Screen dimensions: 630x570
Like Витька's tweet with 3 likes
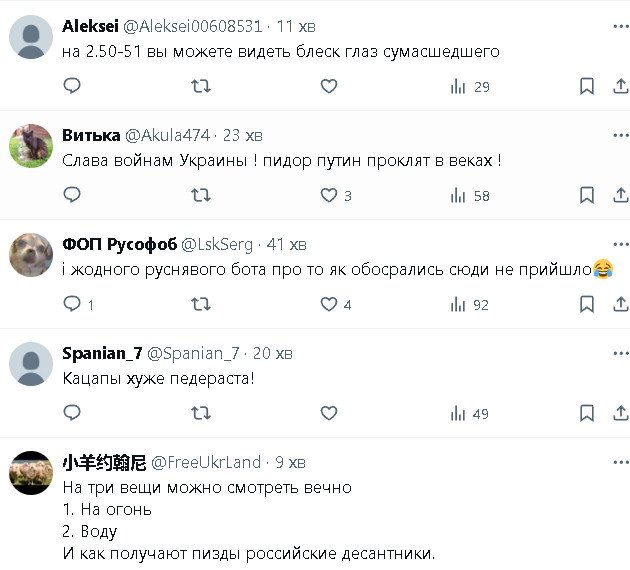(x=328, y=196)
